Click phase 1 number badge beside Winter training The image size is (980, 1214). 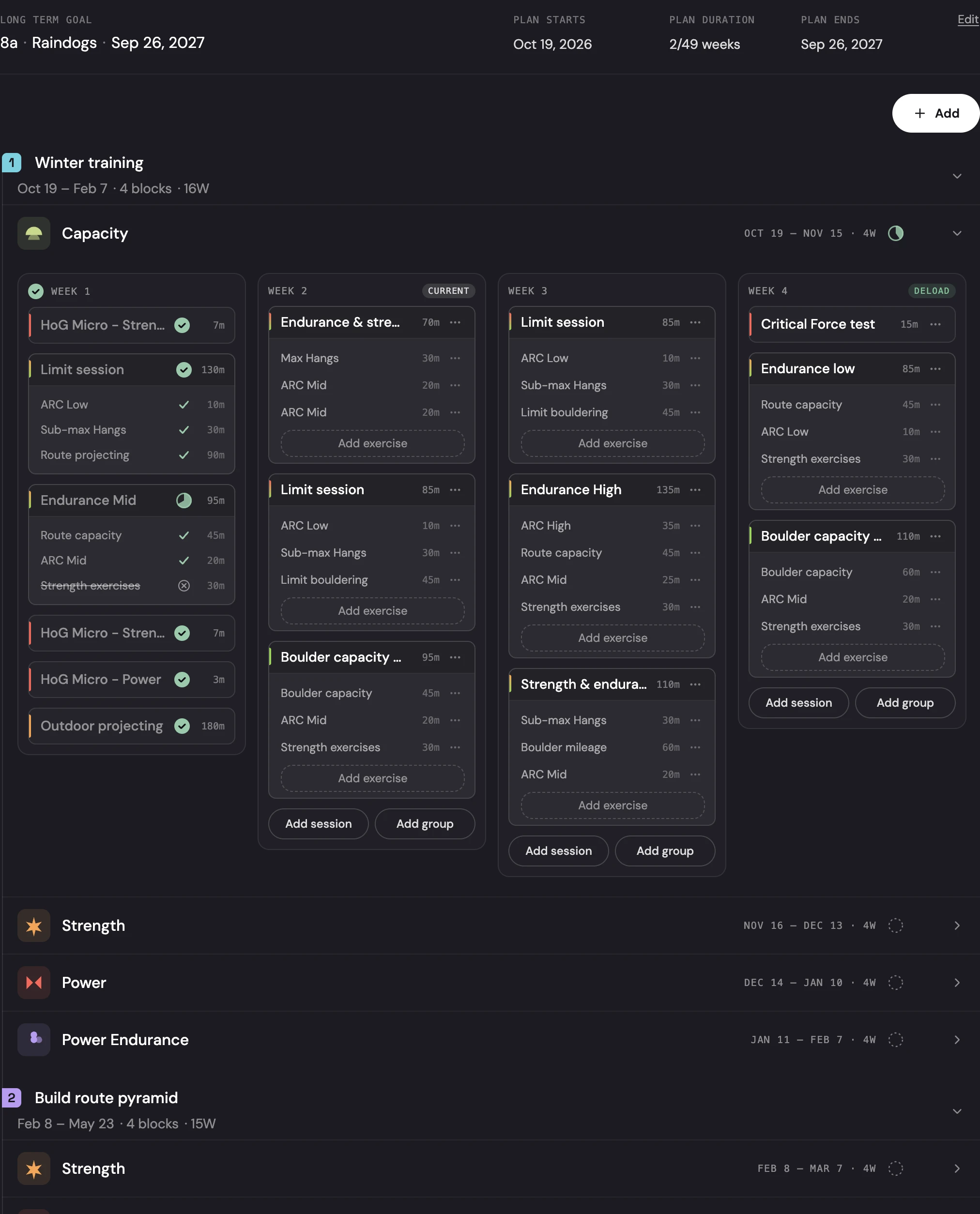tap(11, 163)
